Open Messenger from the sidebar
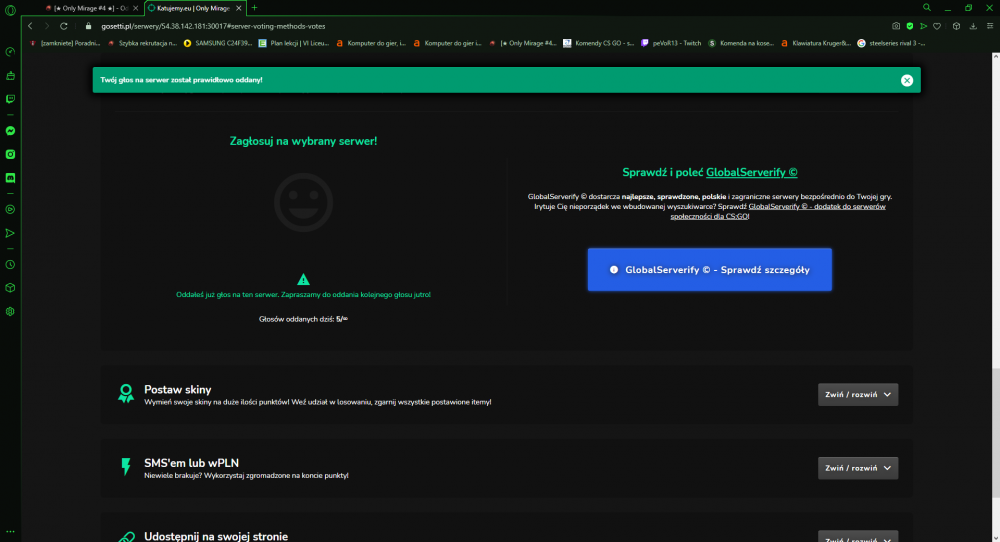This screenshot has width=1000, height=542. click(x=10, y=131)
